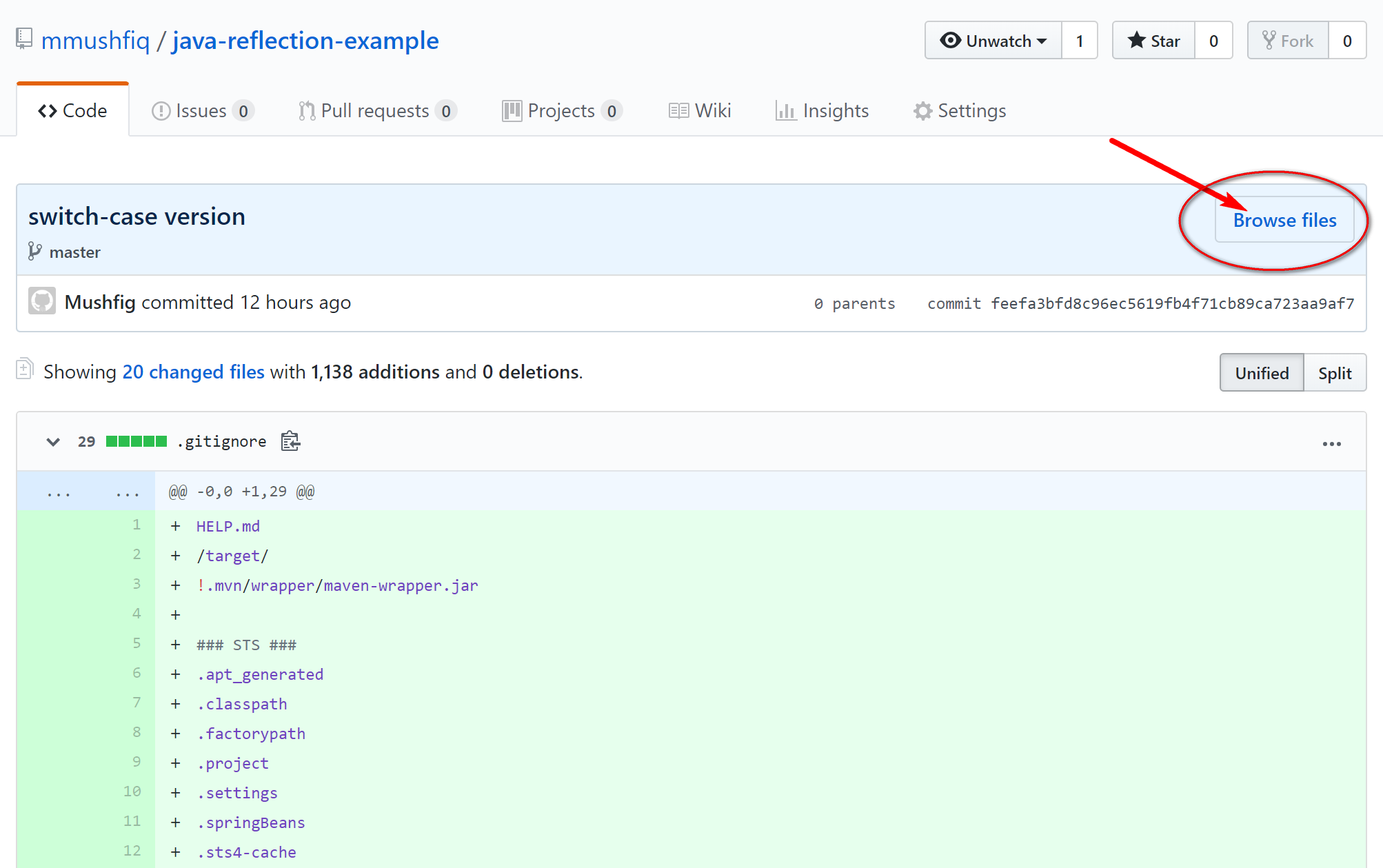Click line number 1 in the diff
Screen dimensions: 1383x868
click(x=137, y=525)
